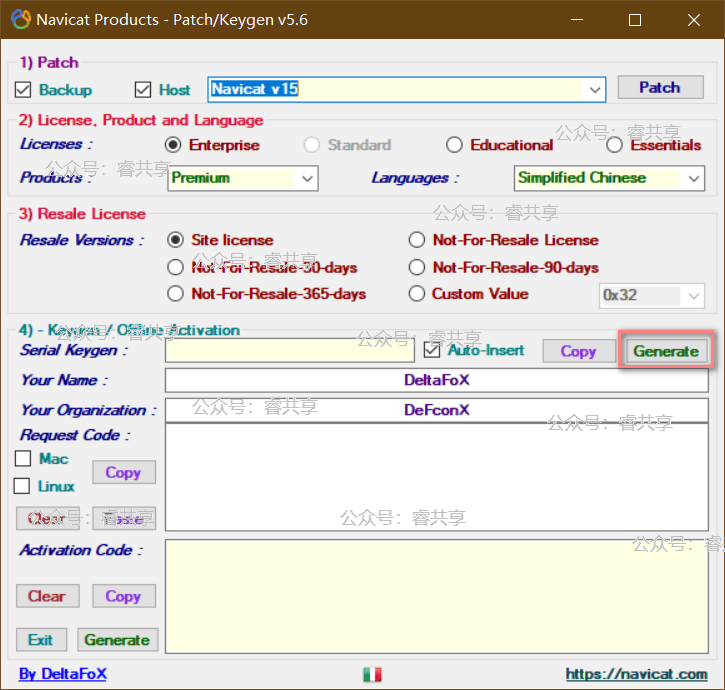The width and height of the screenshot is (725, 690).
Task: Open the By DeltaFoX link
Action: (63, 674)
